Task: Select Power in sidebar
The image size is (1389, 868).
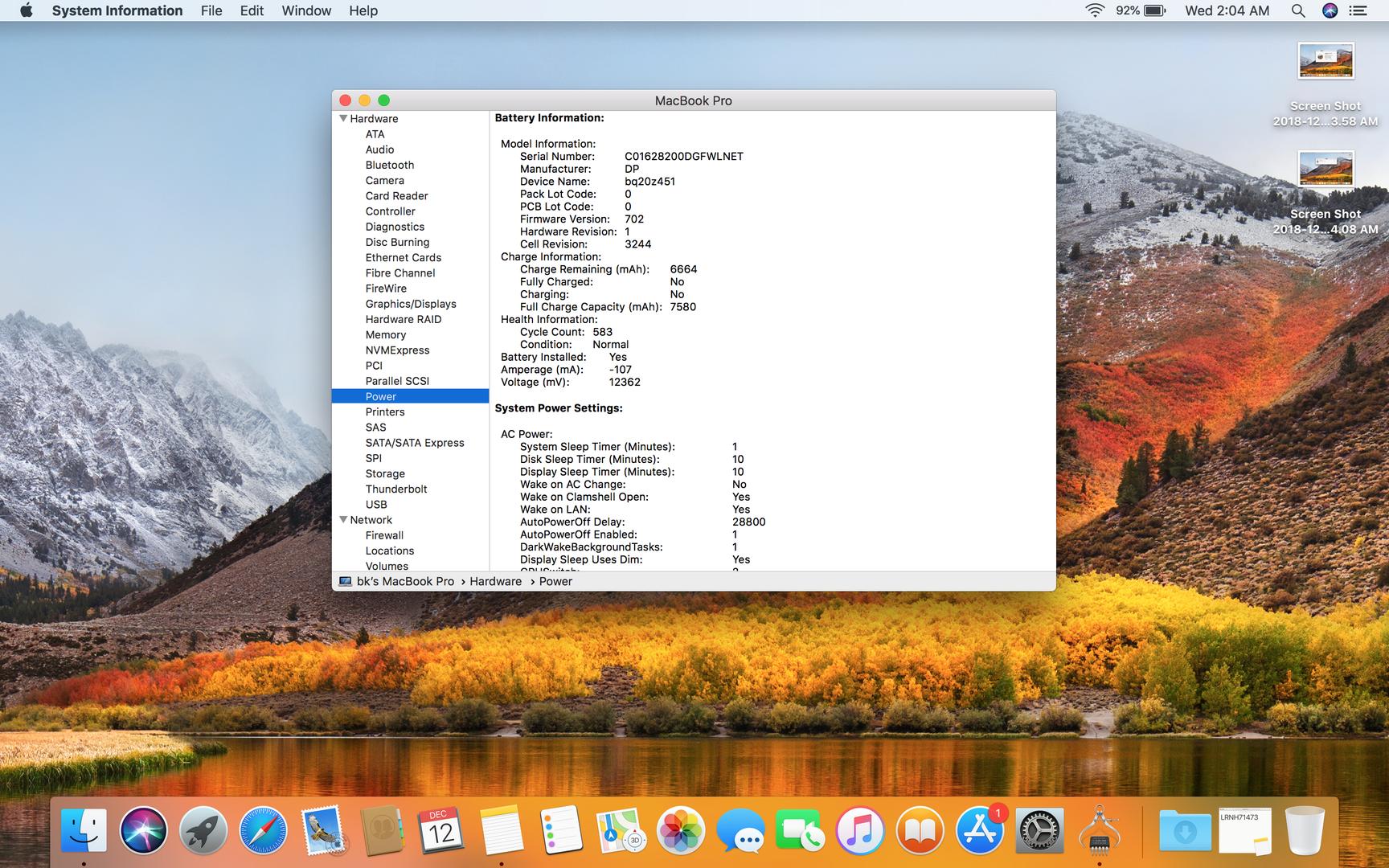Action: [410, 396]
